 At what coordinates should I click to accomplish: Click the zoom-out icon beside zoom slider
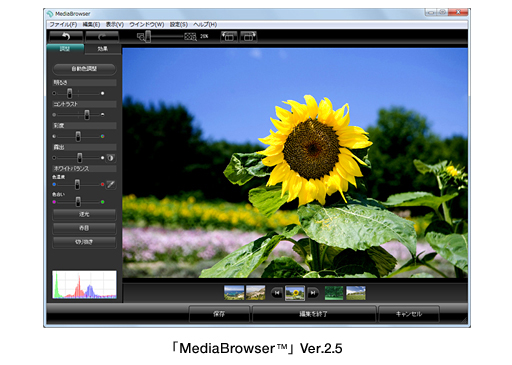click(141, 37)
